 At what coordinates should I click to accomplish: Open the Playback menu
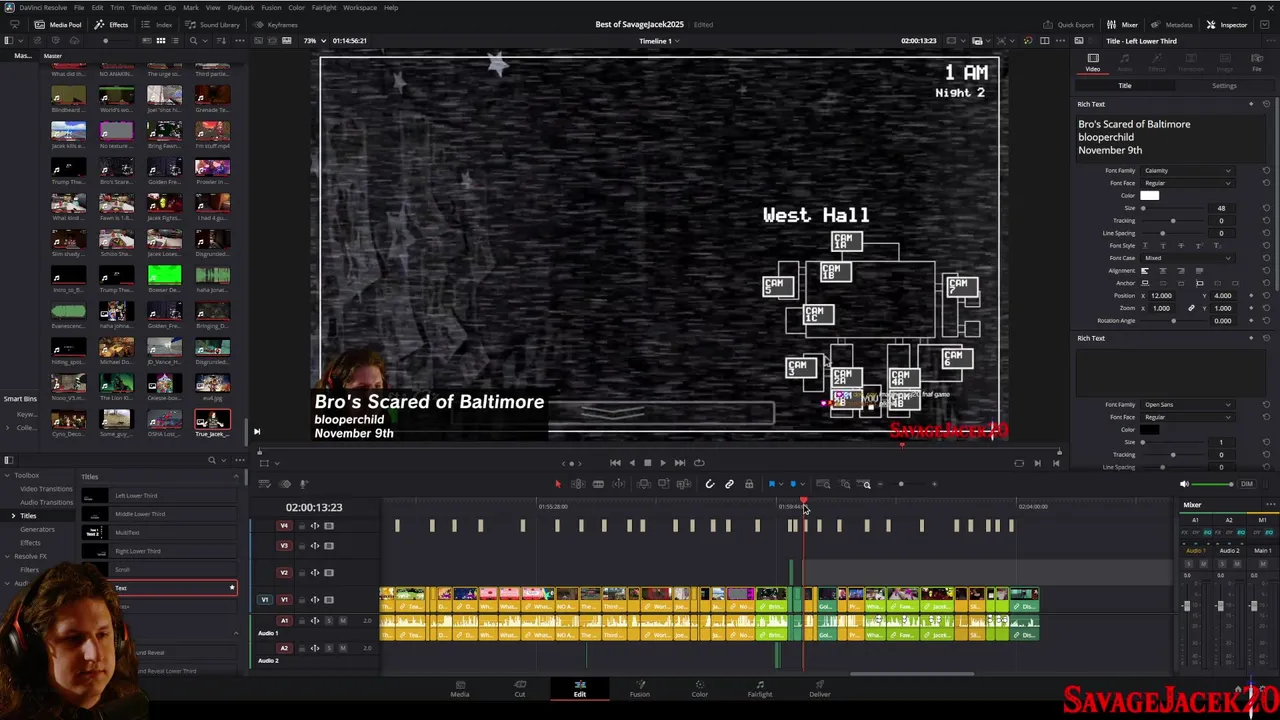(x=240, y=7)
